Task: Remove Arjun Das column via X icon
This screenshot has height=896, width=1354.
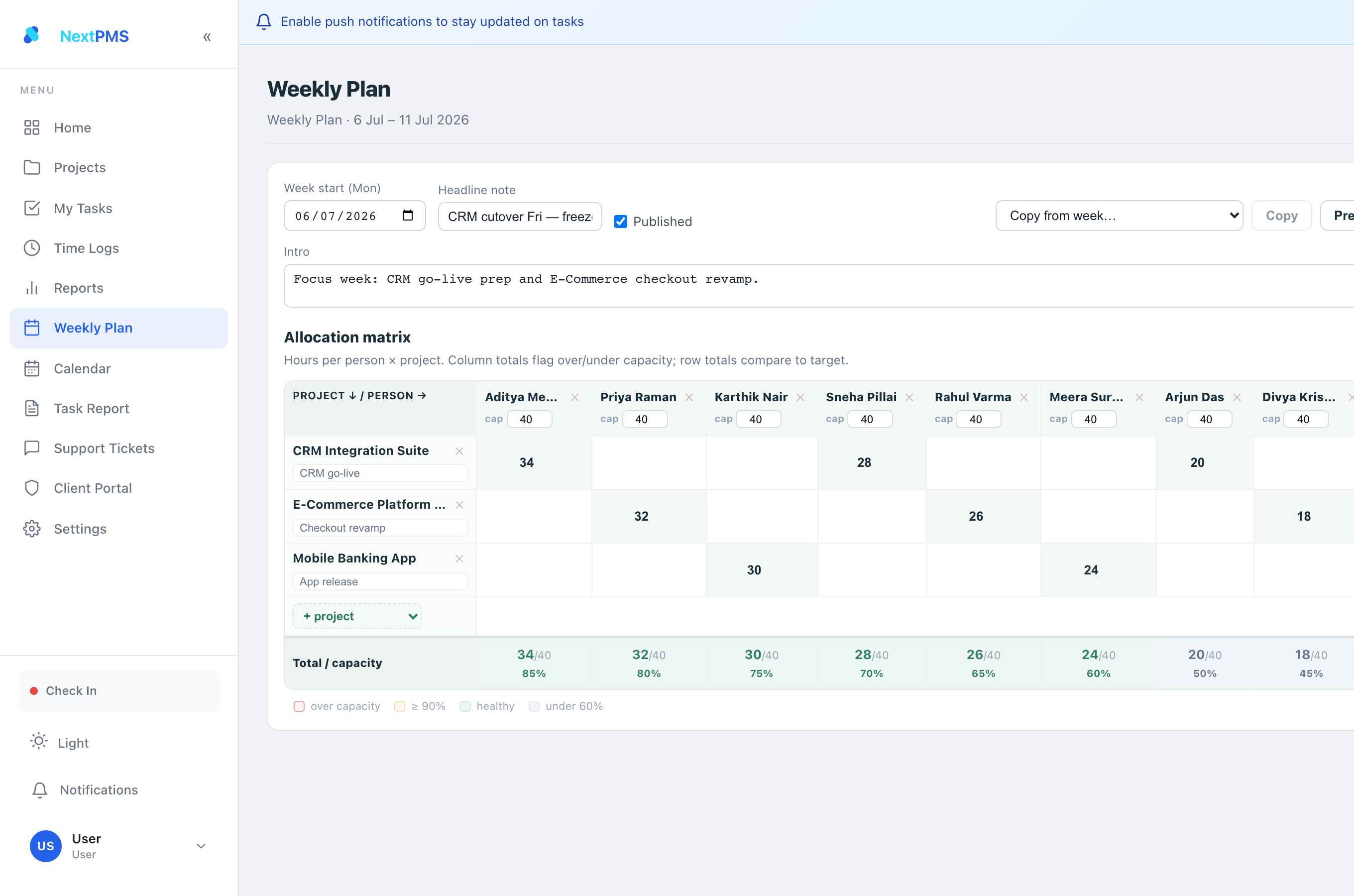Action: tap(1237, 397)
